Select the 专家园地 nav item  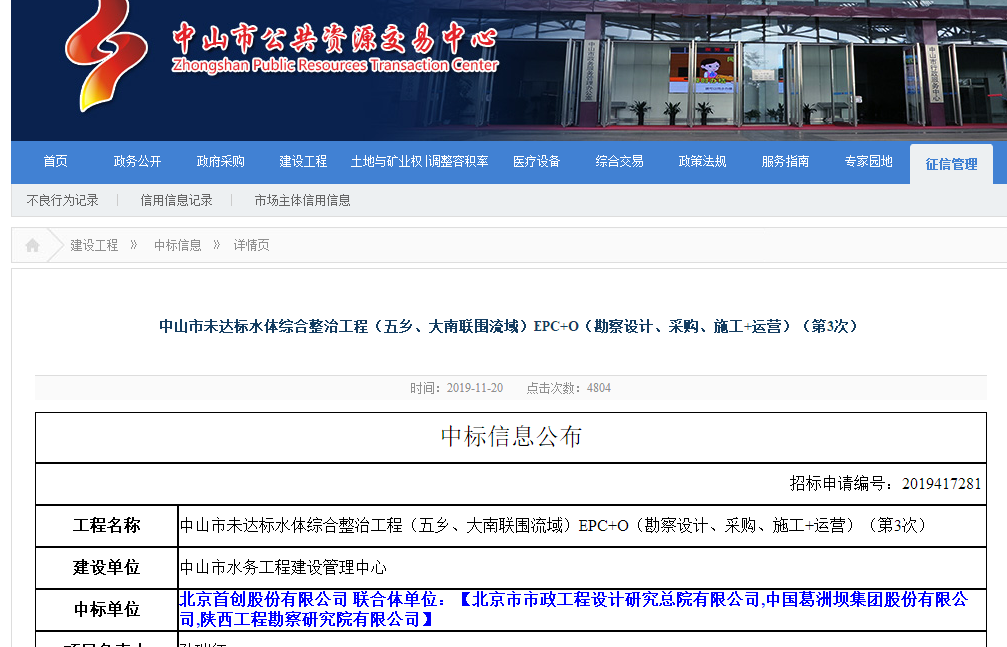click(868, 161)
